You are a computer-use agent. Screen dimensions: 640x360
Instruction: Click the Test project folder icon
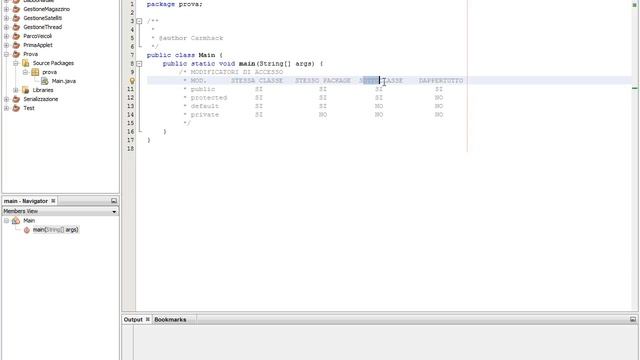tap(16, 108)
